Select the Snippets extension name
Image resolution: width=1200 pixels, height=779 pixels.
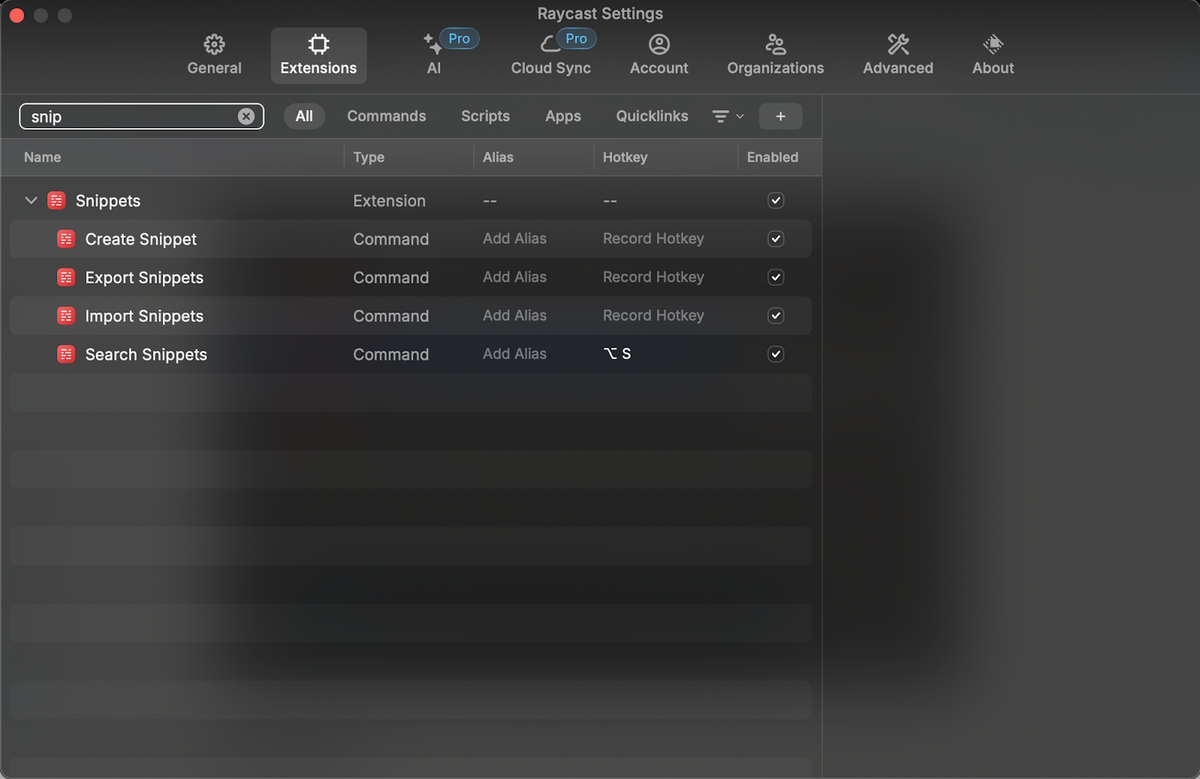pyautogui.click(x=108, y=201)
